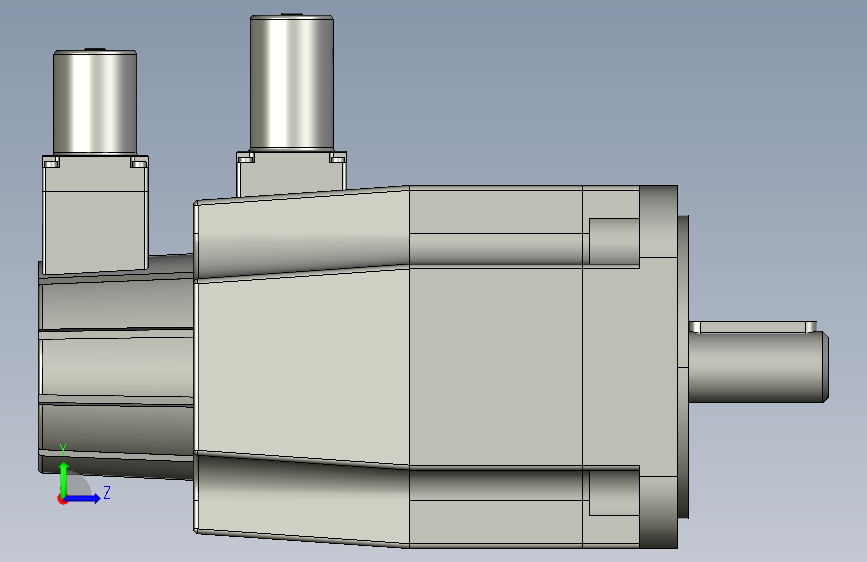Click the Z axis label
867x562 pixels.
click(107, 492)
